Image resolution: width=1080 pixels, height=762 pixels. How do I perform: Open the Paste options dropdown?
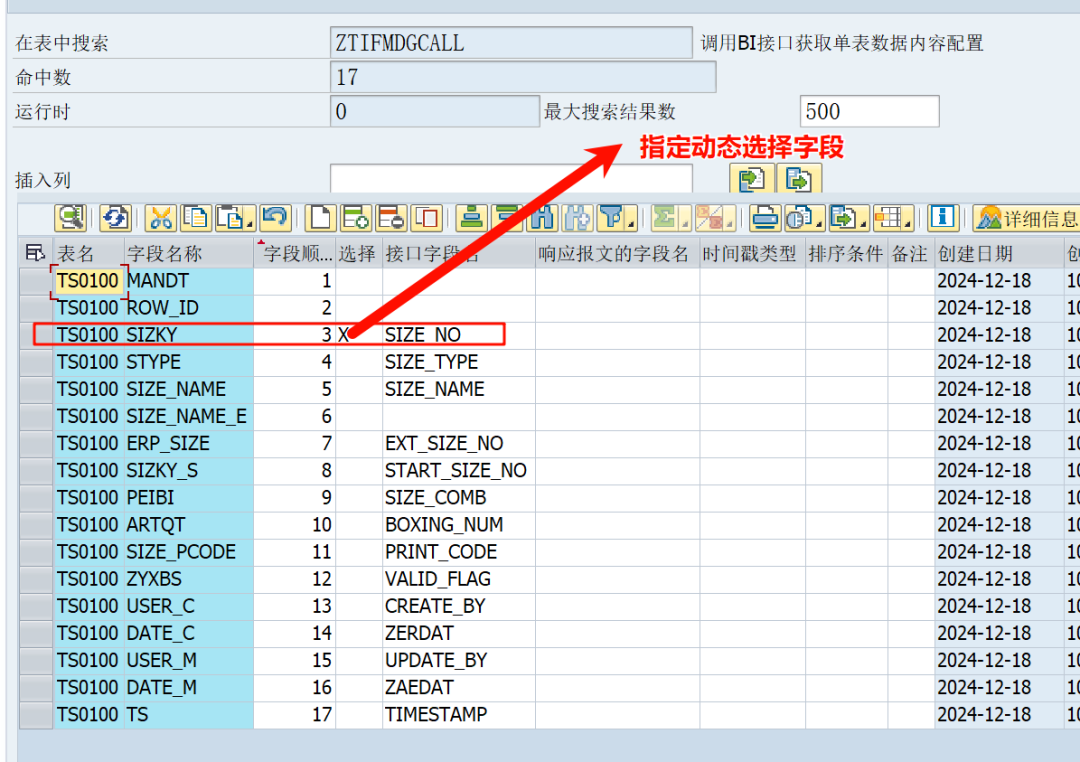click(x=235, y=218)
